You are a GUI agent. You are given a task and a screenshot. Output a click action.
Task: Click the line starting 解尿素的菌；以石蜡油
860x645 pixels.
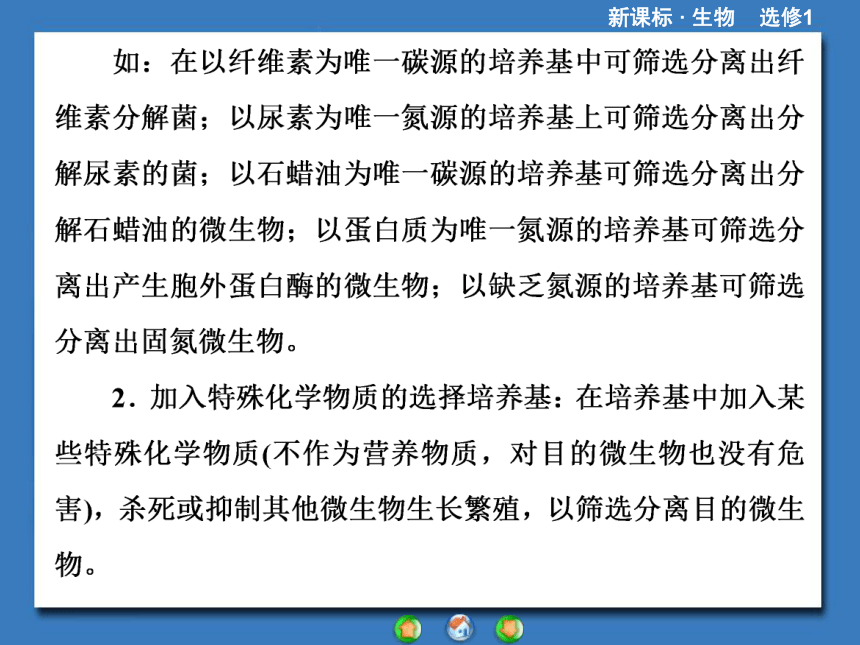tap(429, 174)
